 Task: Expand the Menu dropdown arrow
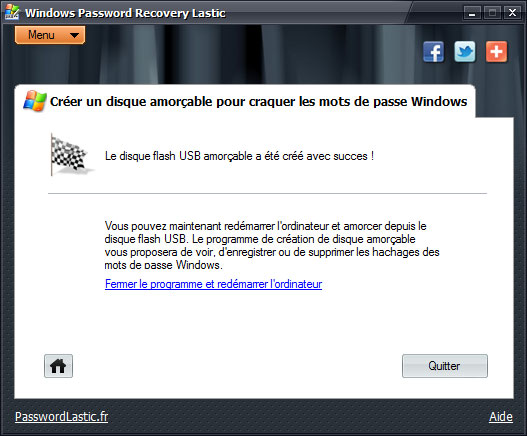tap(74, 35)
